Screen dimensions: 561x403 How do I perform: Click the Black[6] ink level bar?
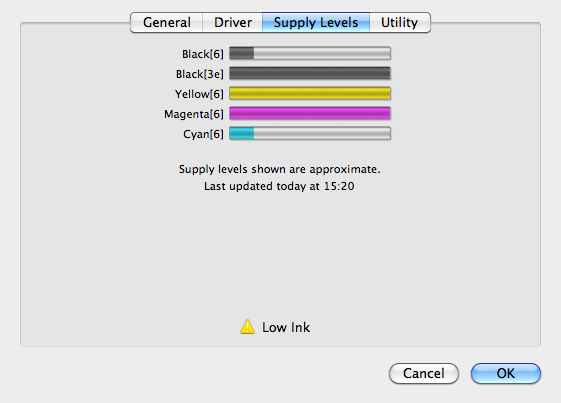coord(310,53)
